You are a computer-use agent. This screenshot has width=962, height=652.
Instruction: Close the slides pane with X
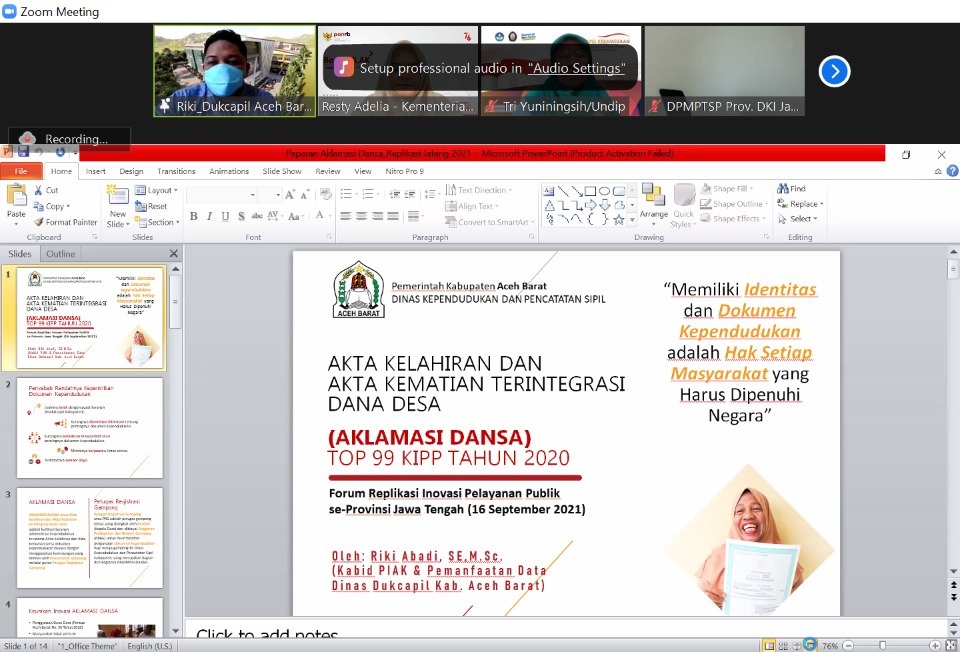point(174,253)
